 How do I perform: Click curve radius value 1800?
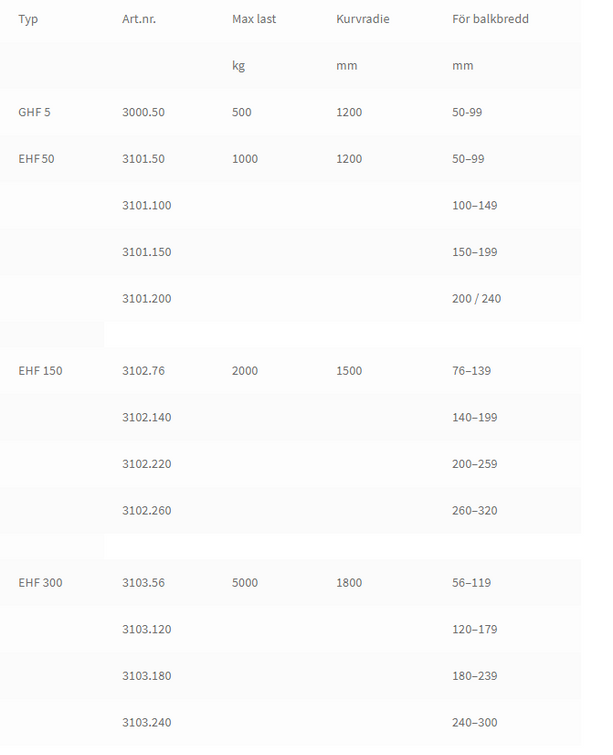point(349,583)
